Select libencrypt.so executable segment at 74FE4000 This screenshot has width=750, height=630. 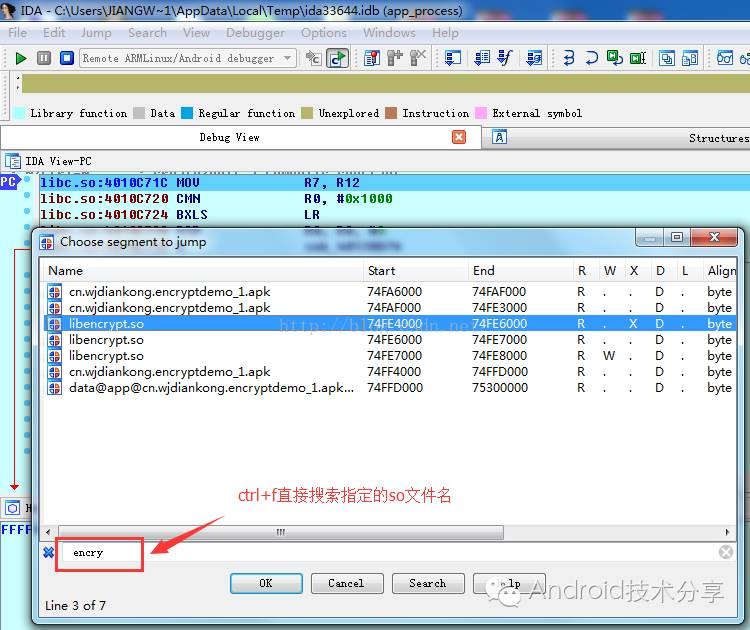click(x=390, y=323)
